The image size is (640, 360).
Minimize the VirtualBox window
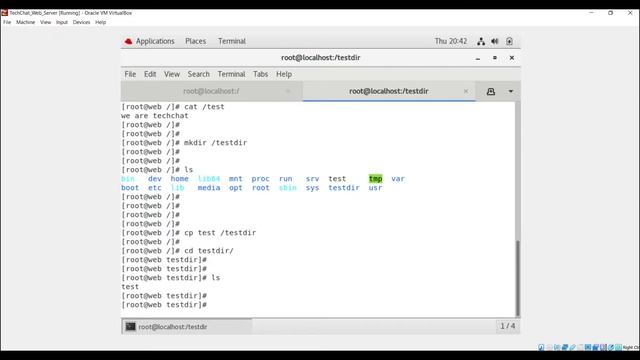[591, 13]
